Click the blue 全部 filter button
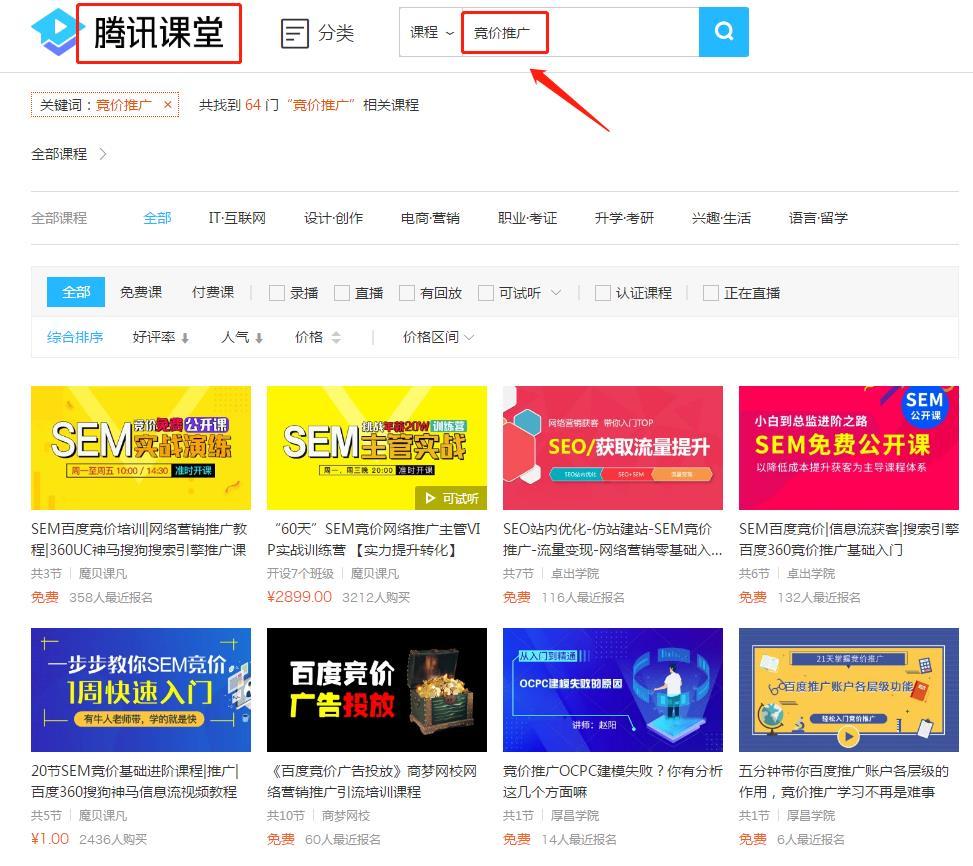This screenshot has height=866, width=973. click(x=76, y=292)
